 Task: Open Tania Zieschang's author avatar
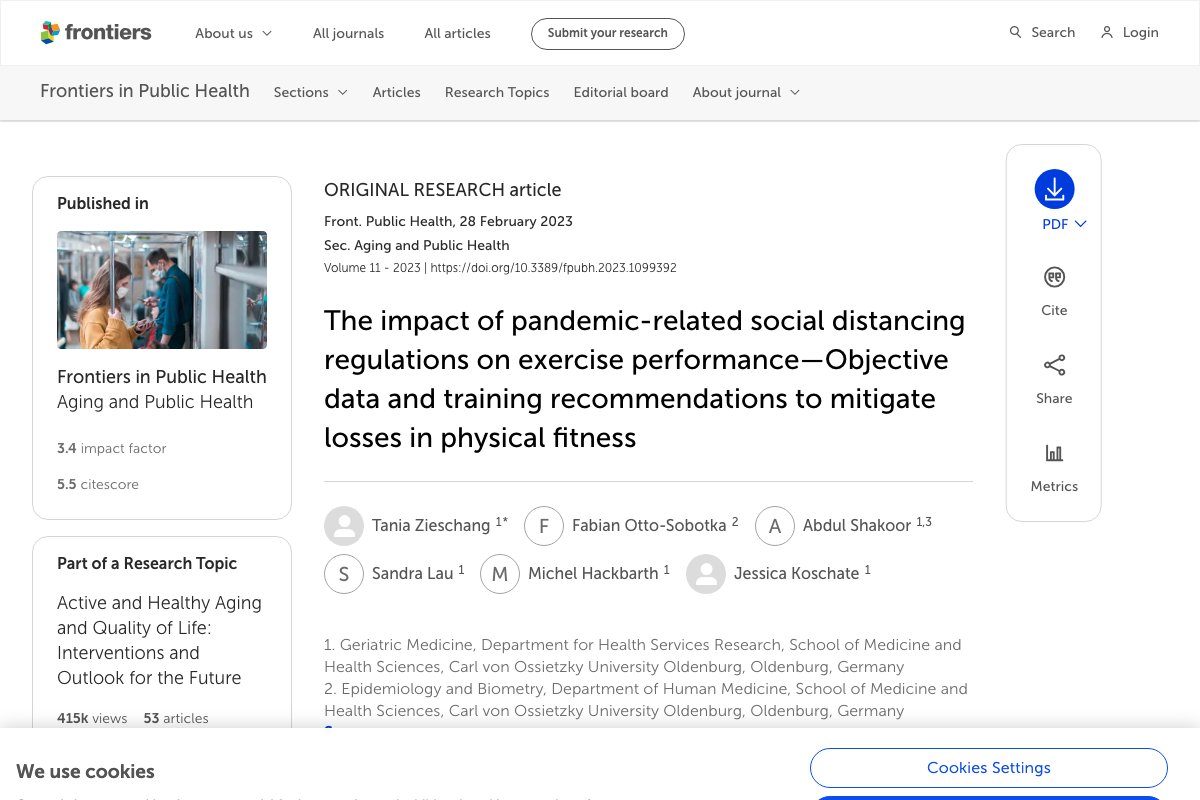tap(344, 526)
